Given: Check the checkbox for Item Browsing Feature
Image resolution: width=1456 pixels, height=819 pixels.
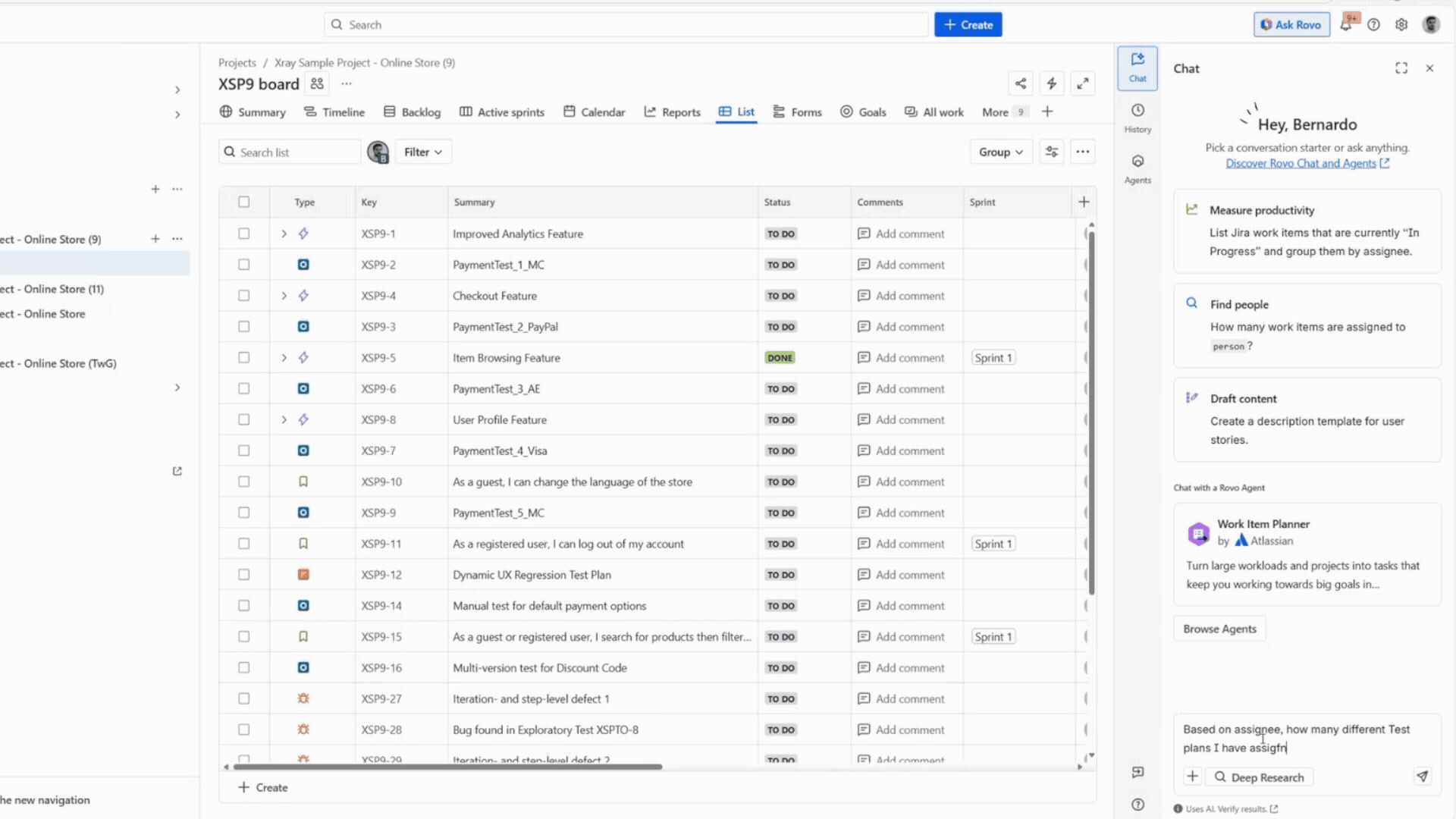Looking at the screenshot, I should click(x=243, y=357).
